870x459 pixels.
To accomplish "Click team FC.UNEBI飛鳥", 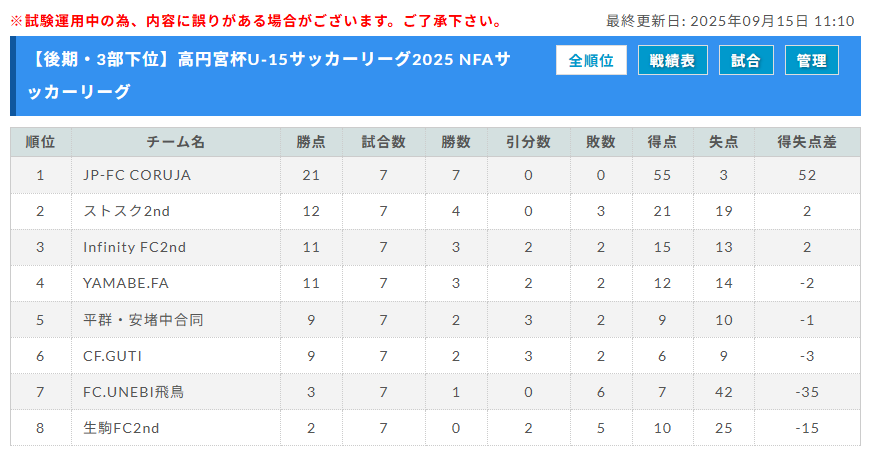I will coord(134,392).
